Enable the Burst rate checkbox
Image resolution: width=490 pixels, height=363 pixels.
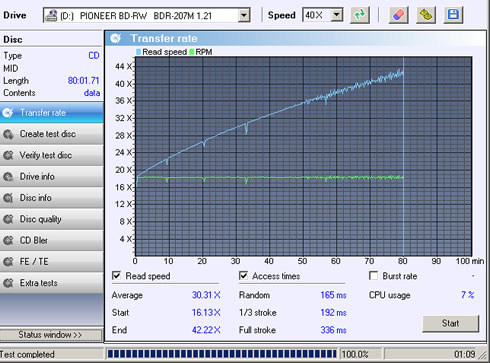(x=374, y=276)
